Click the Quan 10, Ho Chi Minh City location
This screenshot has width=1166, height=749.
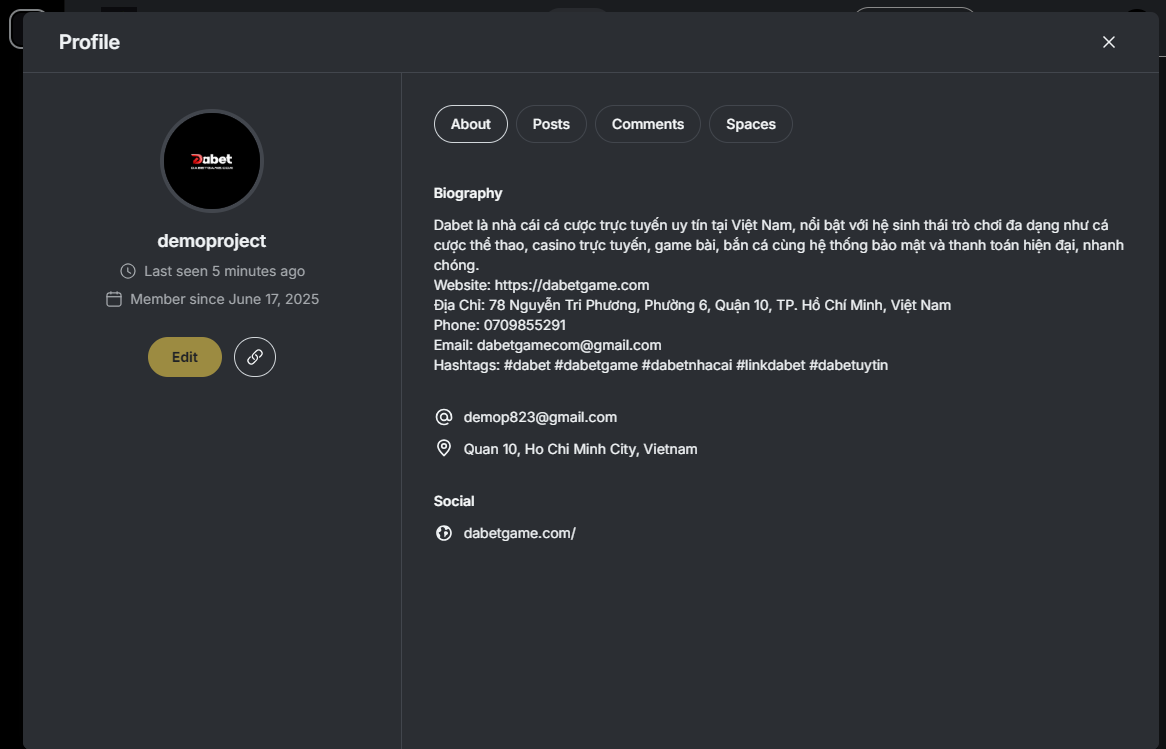(x=580, y=449)
